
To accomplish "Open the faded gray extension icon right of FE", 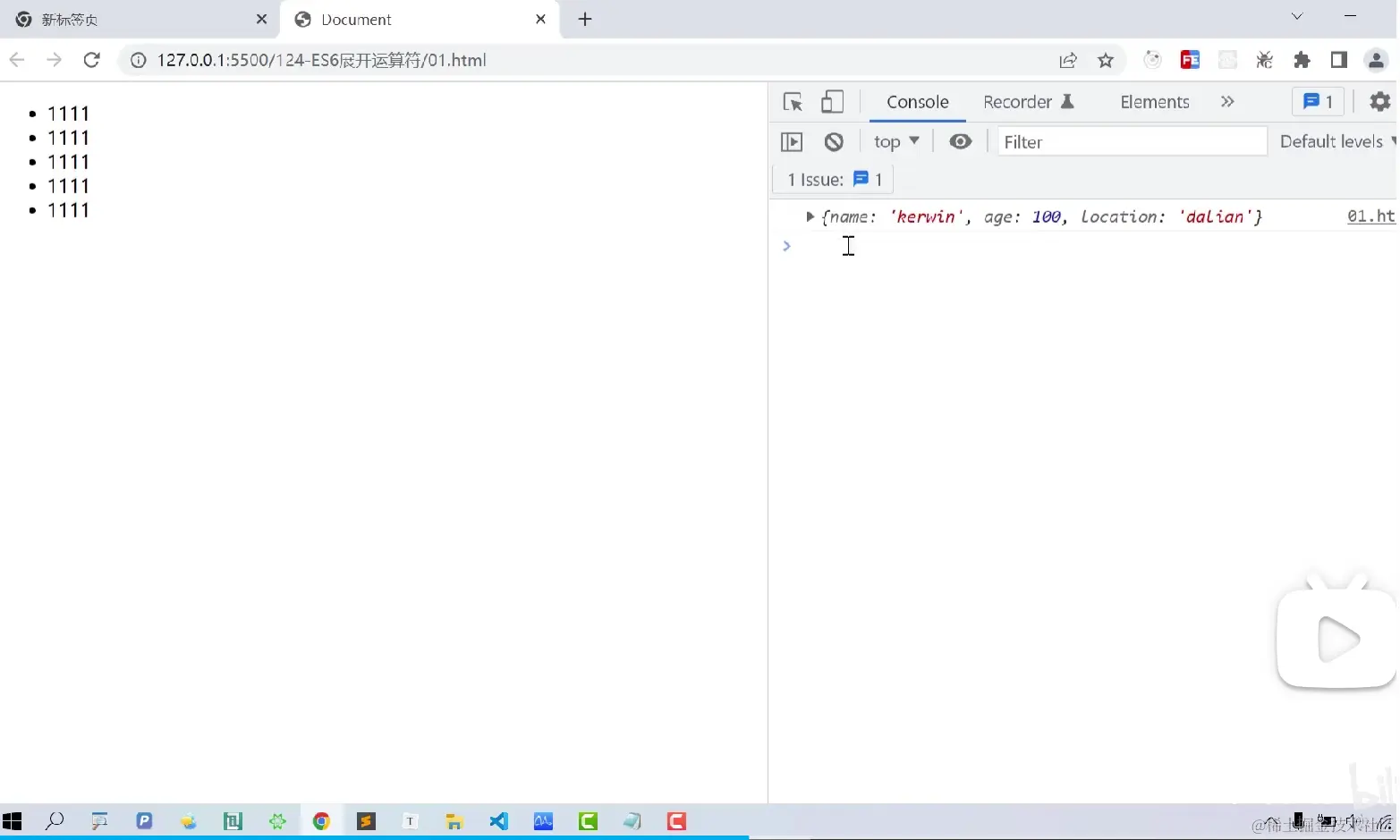I will point(1227,60).
